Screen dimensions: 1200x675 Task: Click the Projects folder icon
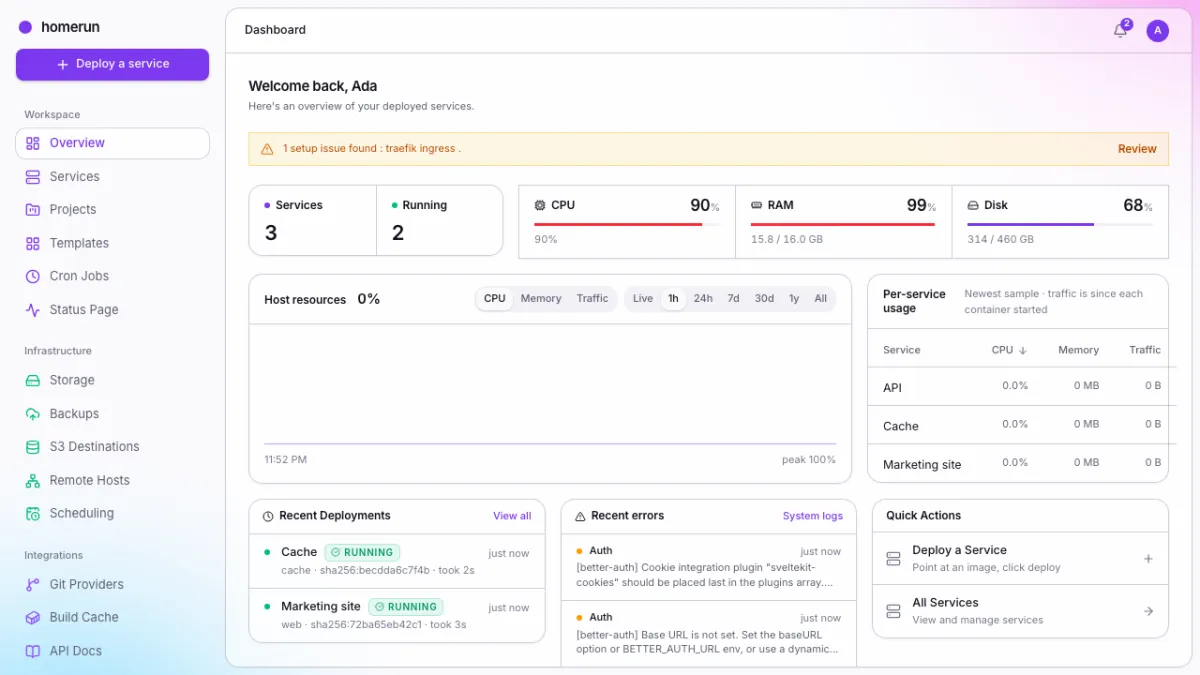tap(33, 210)
